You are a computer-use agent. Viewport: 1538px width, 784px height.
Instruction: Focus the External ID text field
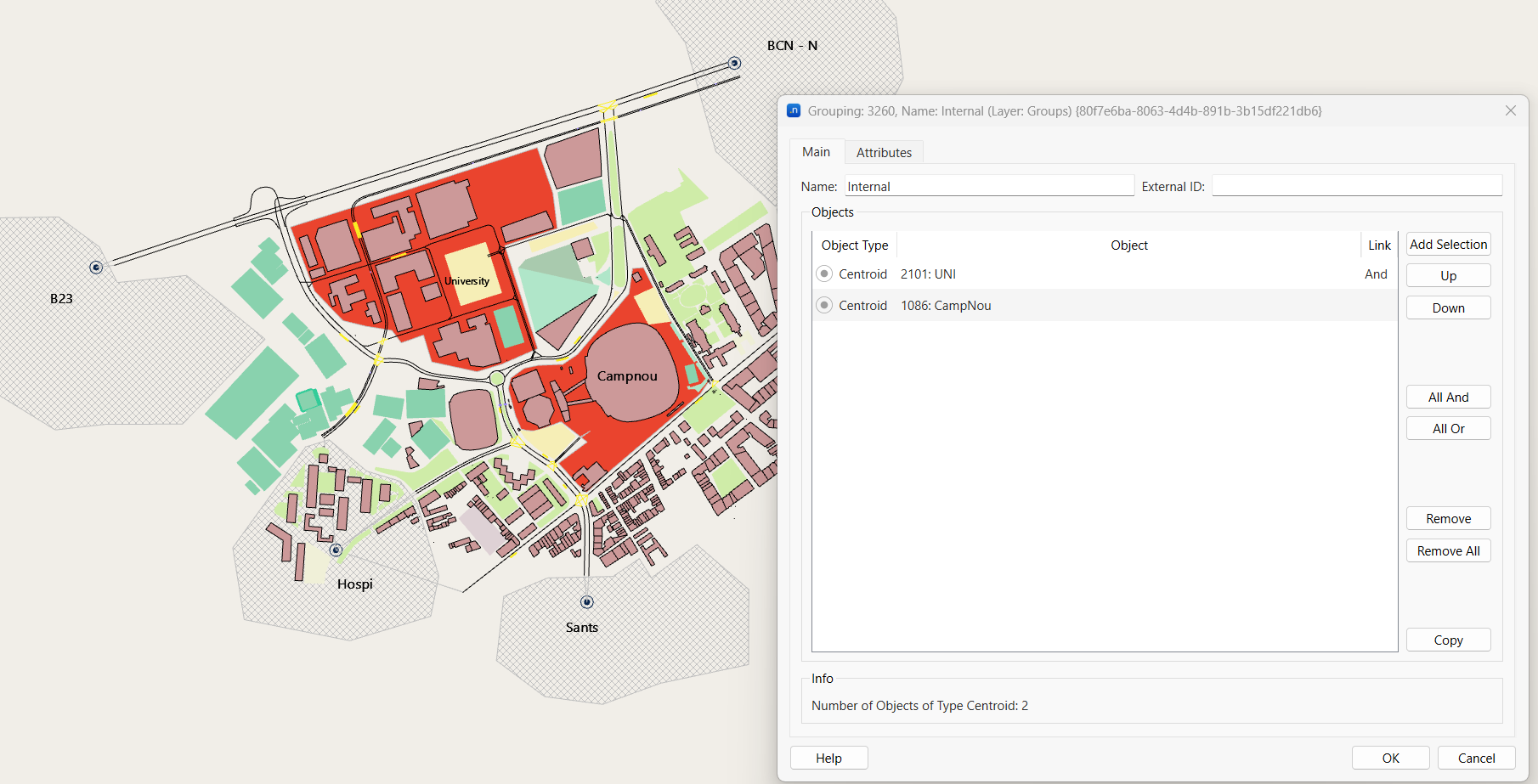[1356, 186]
